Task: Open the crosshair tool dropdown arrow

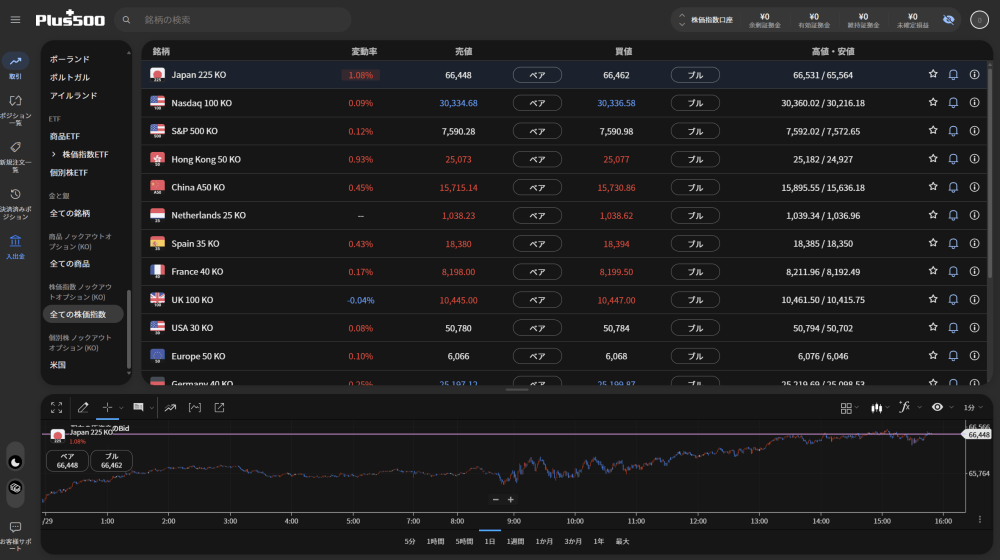Action: tap(121, 408)
